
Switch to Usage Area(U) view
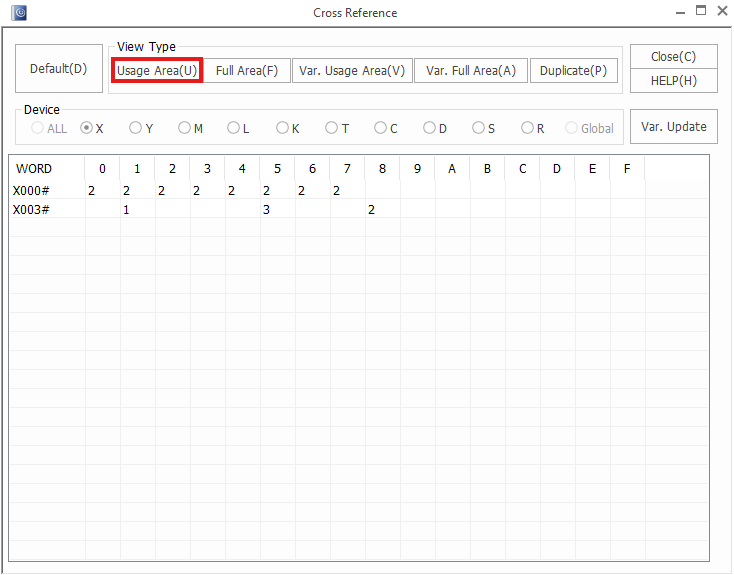point(157,71)
